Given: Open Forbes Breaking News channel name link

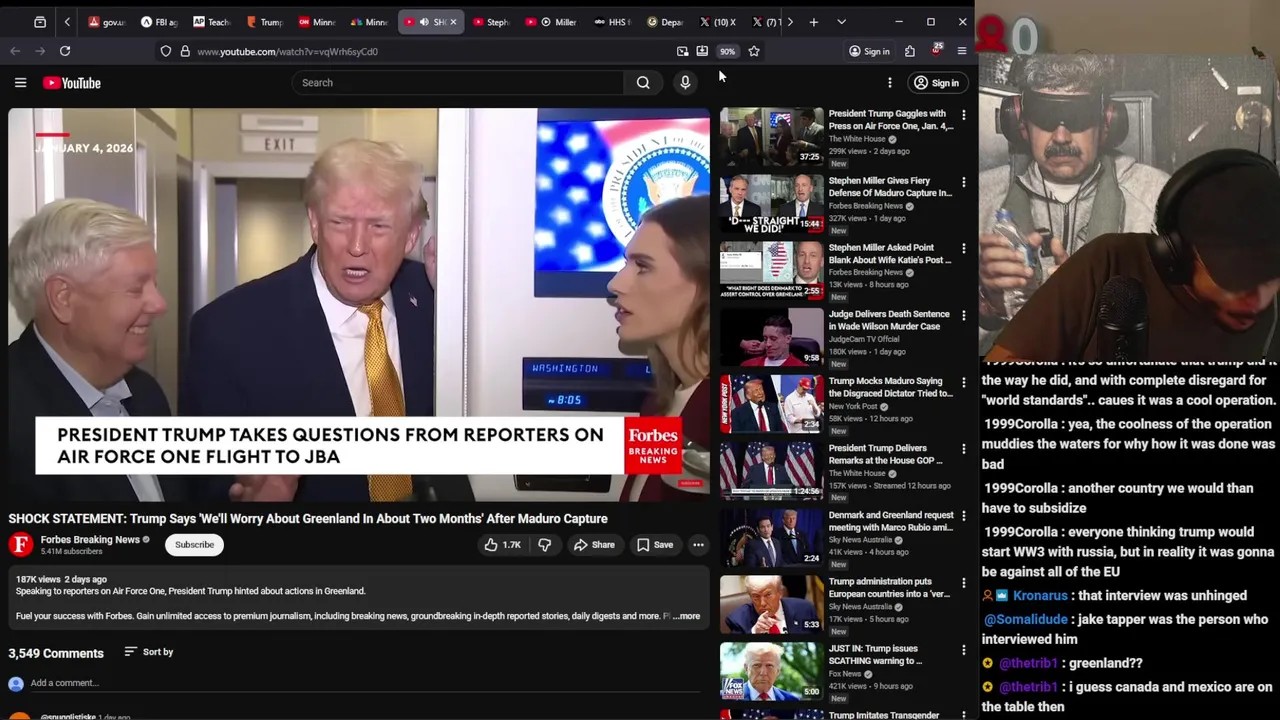Looking at the screenshot, I should pyautogui.click(x=90, y=540).
